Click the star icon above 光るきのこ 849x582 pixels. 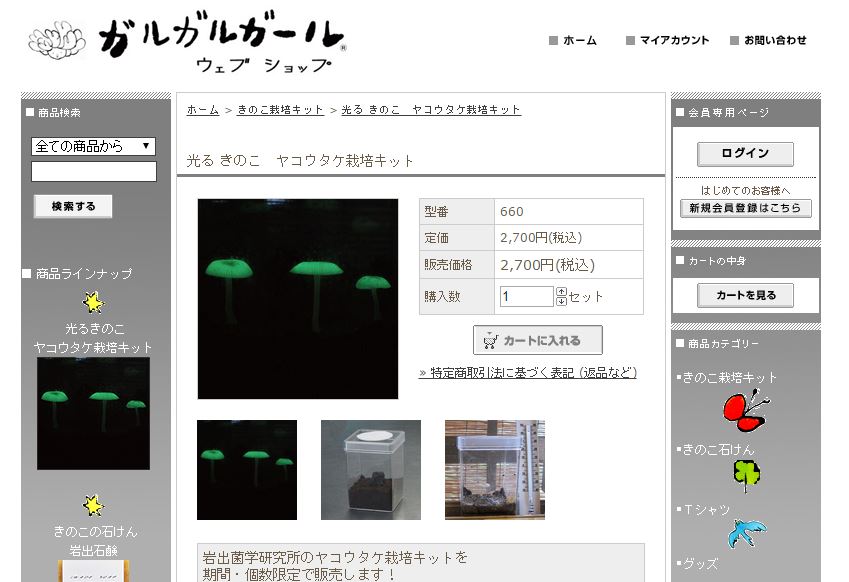(93, 302)
